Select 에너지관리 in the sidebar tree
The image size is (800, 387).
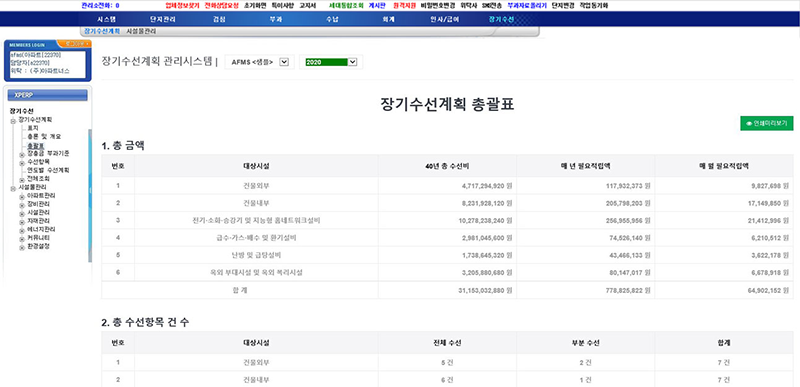point(41,229)
